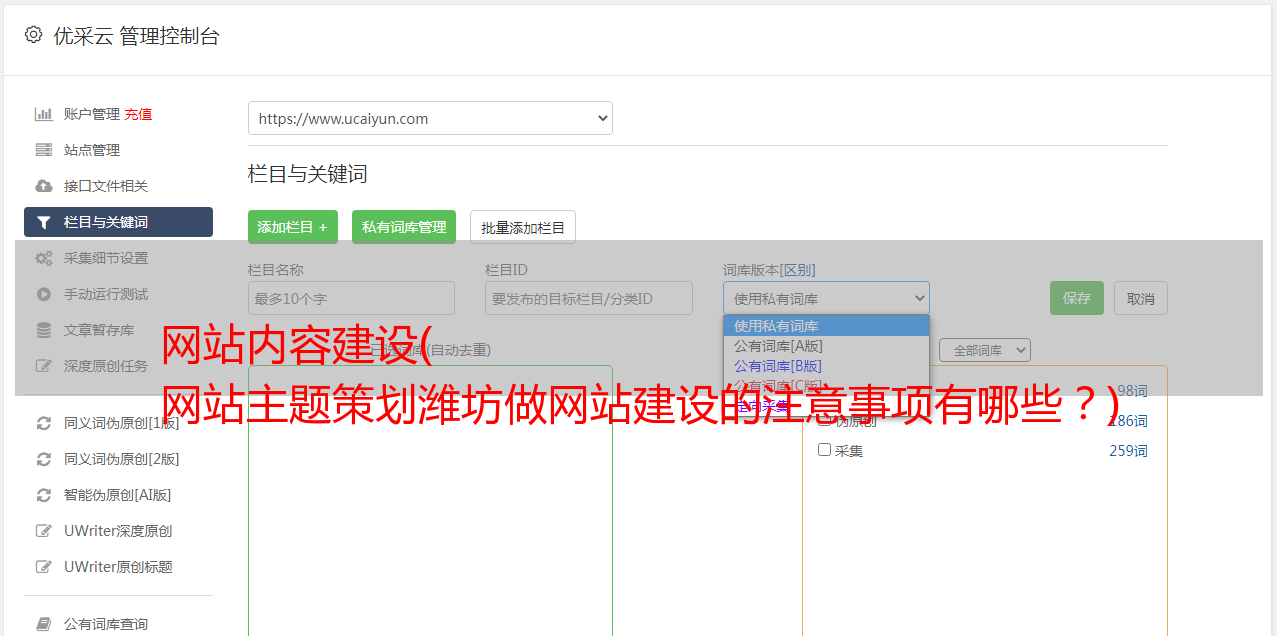This screenshot has width=1277, height=636.
Task: Click the green 添加栏目 + button
Action: click(x=293, y=227)
